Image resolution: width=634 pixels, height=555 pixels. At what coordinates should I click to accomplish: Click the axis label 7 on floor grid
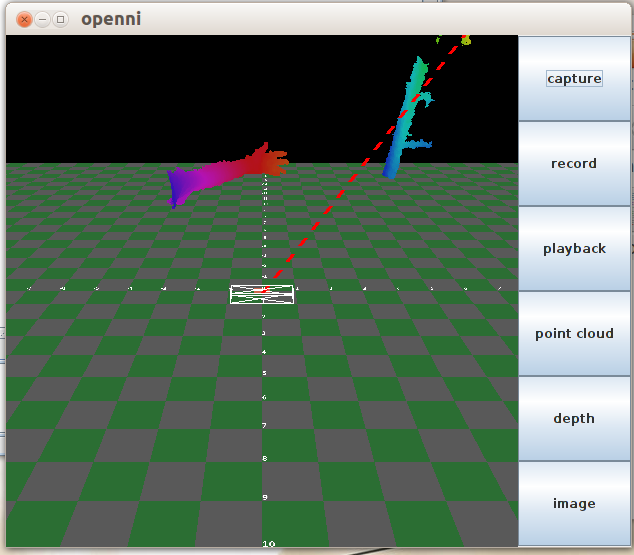click(264, 425)
